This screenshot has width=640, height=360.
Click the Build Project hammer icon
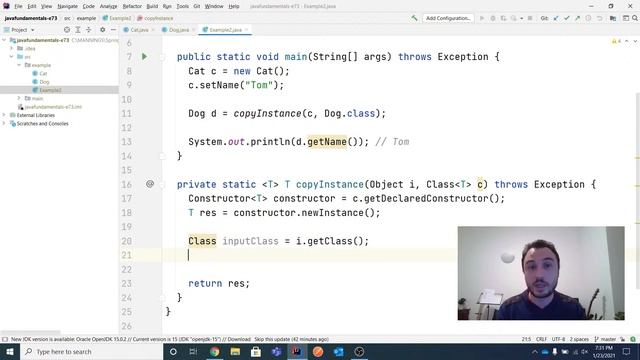pyautogui.click(x=414, y=18)
